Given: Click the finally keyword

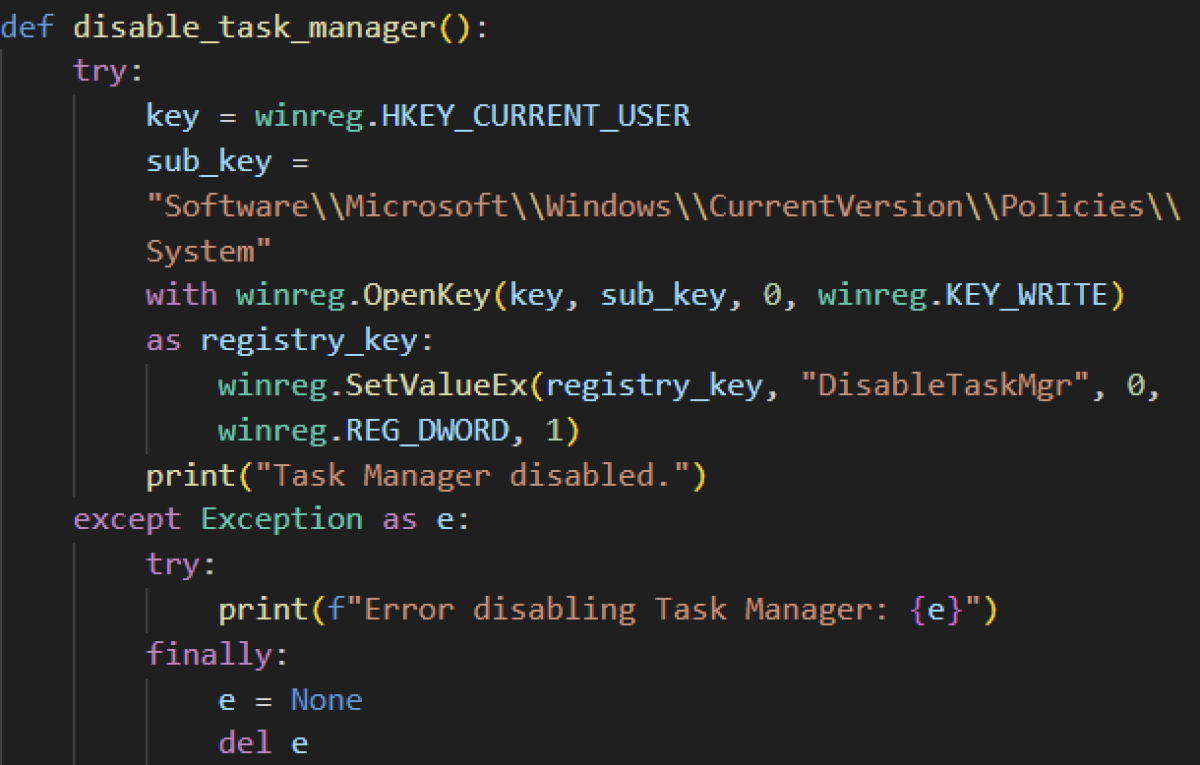Looking at the screenshot, I should click(210, 653).
